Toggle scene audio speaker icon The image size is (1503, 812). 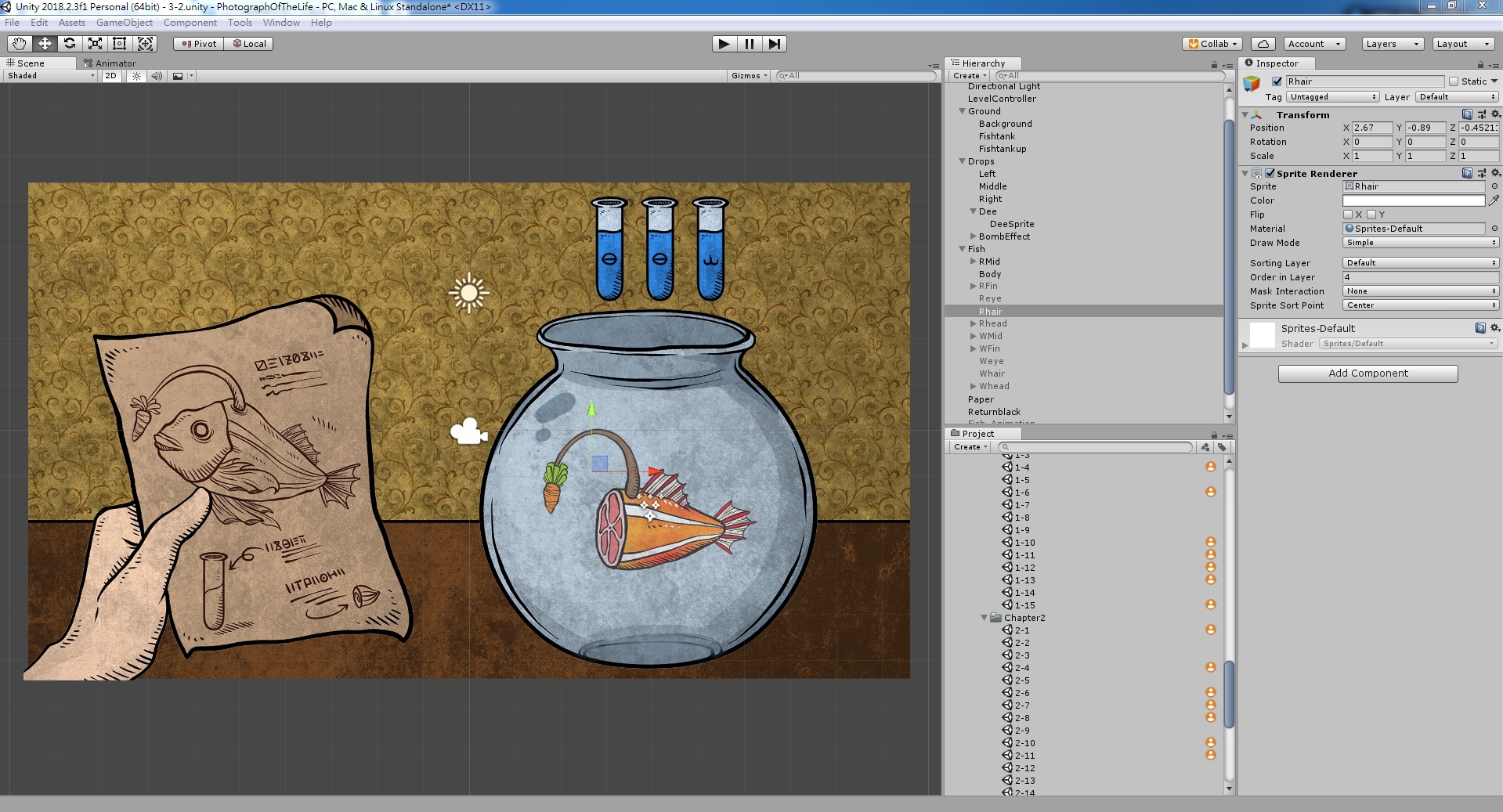coord(157,76)
